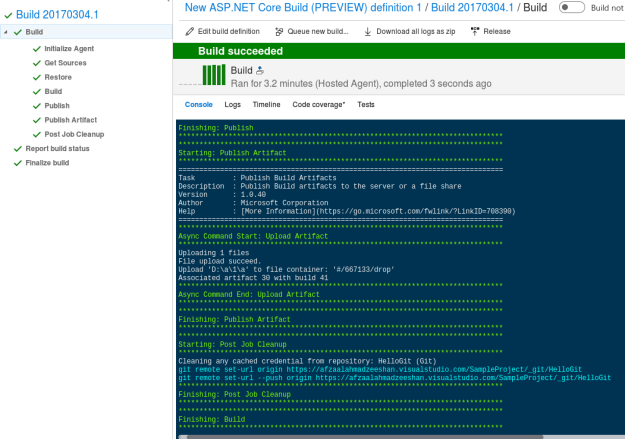The image size is (625, 439).
Task: Click the checkmark icon next to Restore
Action: 37,77
